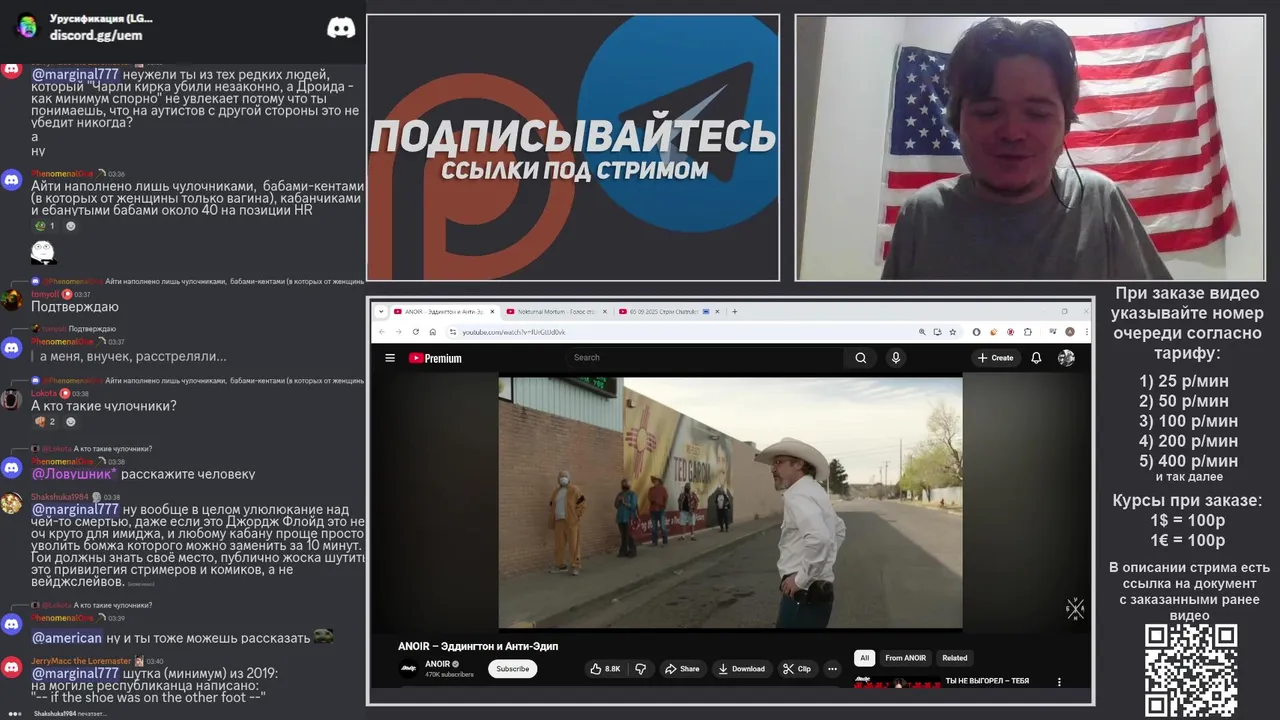
Task: Switch to the Nokturnal Mortum tab
Action: [x=555, y=312]
